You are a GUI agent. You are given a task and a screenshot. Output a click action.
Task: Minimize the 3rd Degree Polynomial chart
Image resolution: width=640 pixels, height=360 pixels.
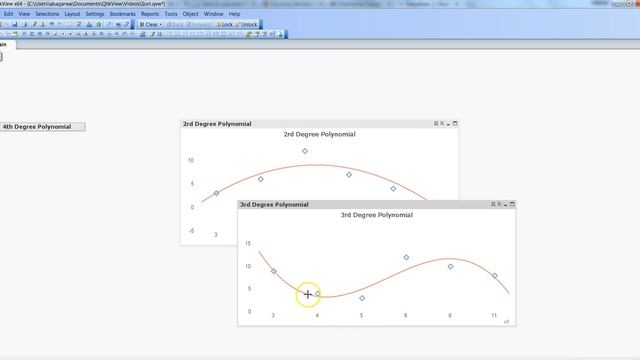point(506,204)
